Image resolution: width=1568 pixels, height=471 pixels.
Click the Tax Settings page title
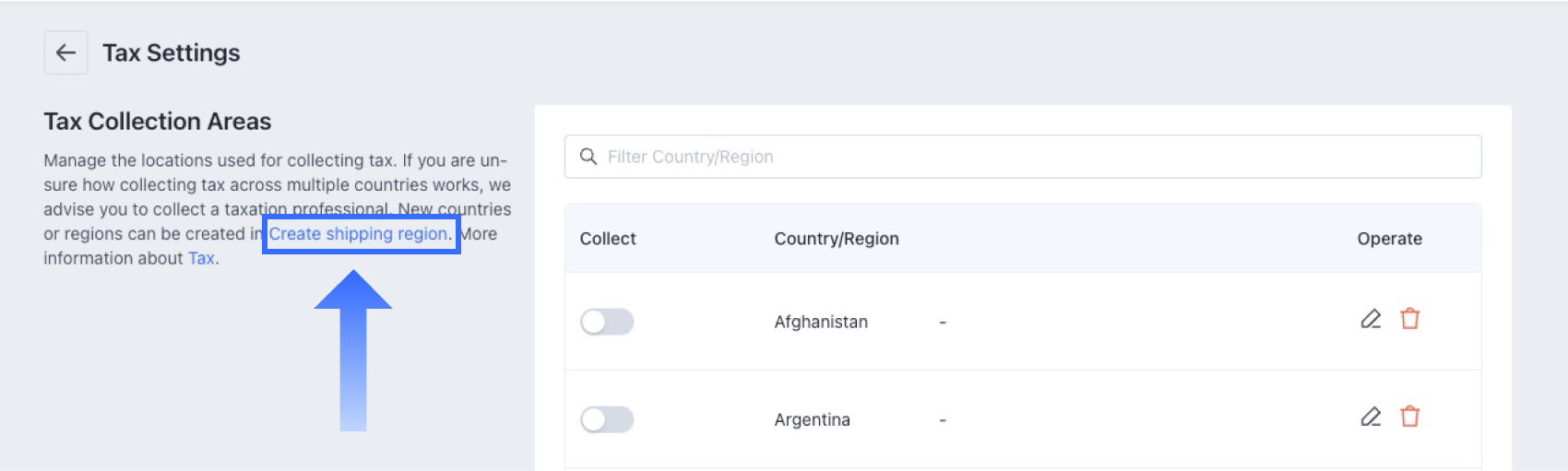(x=172, y=53)
